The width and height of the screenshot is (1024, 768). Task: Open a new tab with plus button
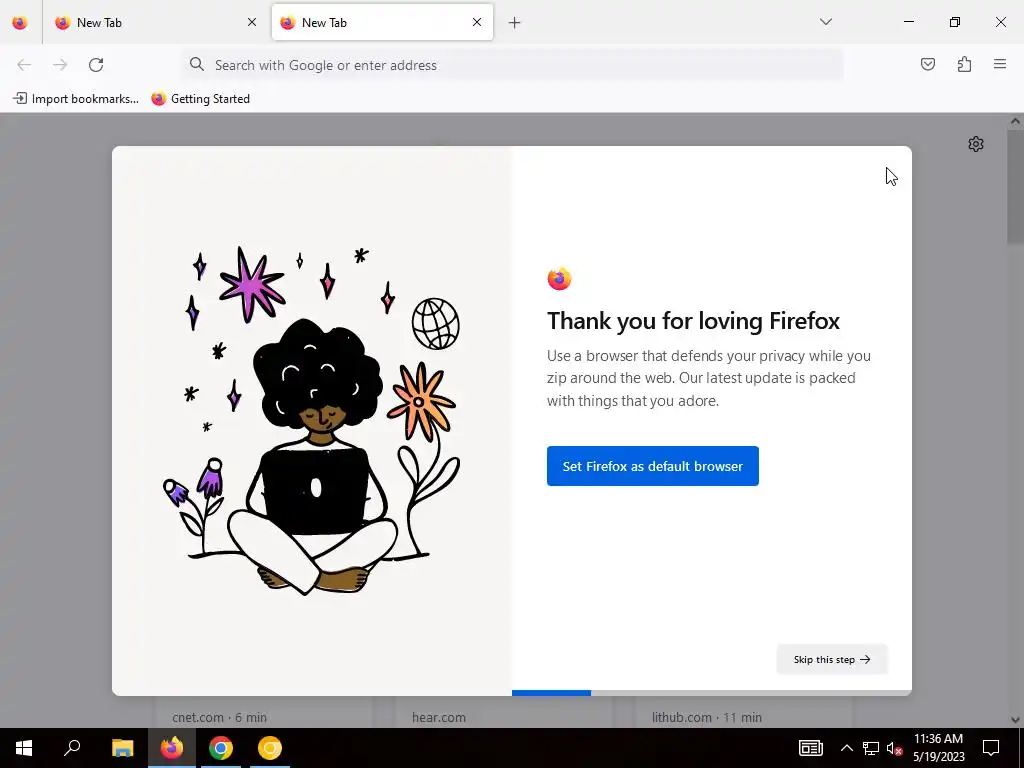click(x=515, y=23)
